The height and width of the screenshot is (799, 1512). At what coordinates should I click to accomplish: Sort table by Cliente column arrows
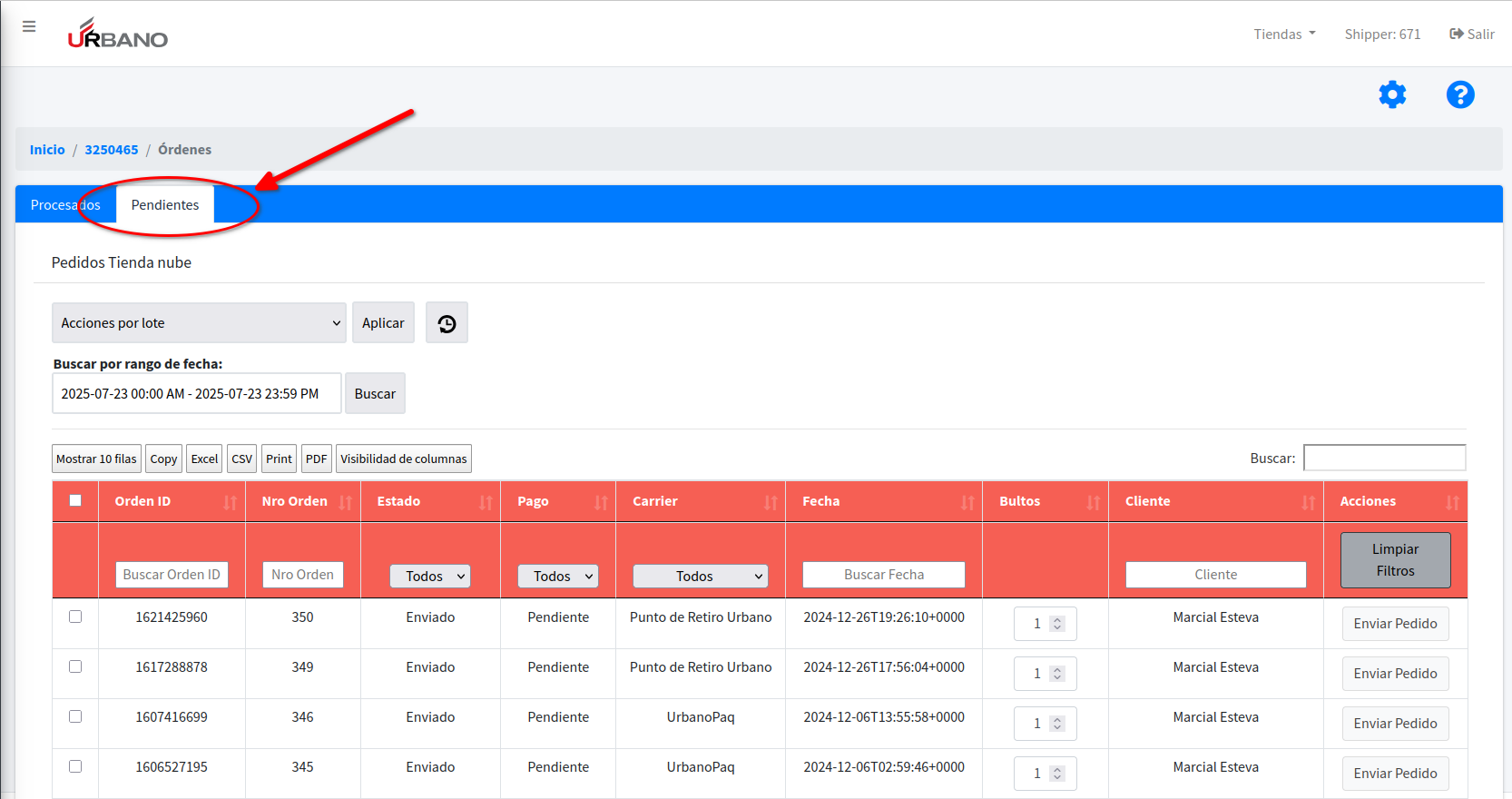[x=1308, y=502]
